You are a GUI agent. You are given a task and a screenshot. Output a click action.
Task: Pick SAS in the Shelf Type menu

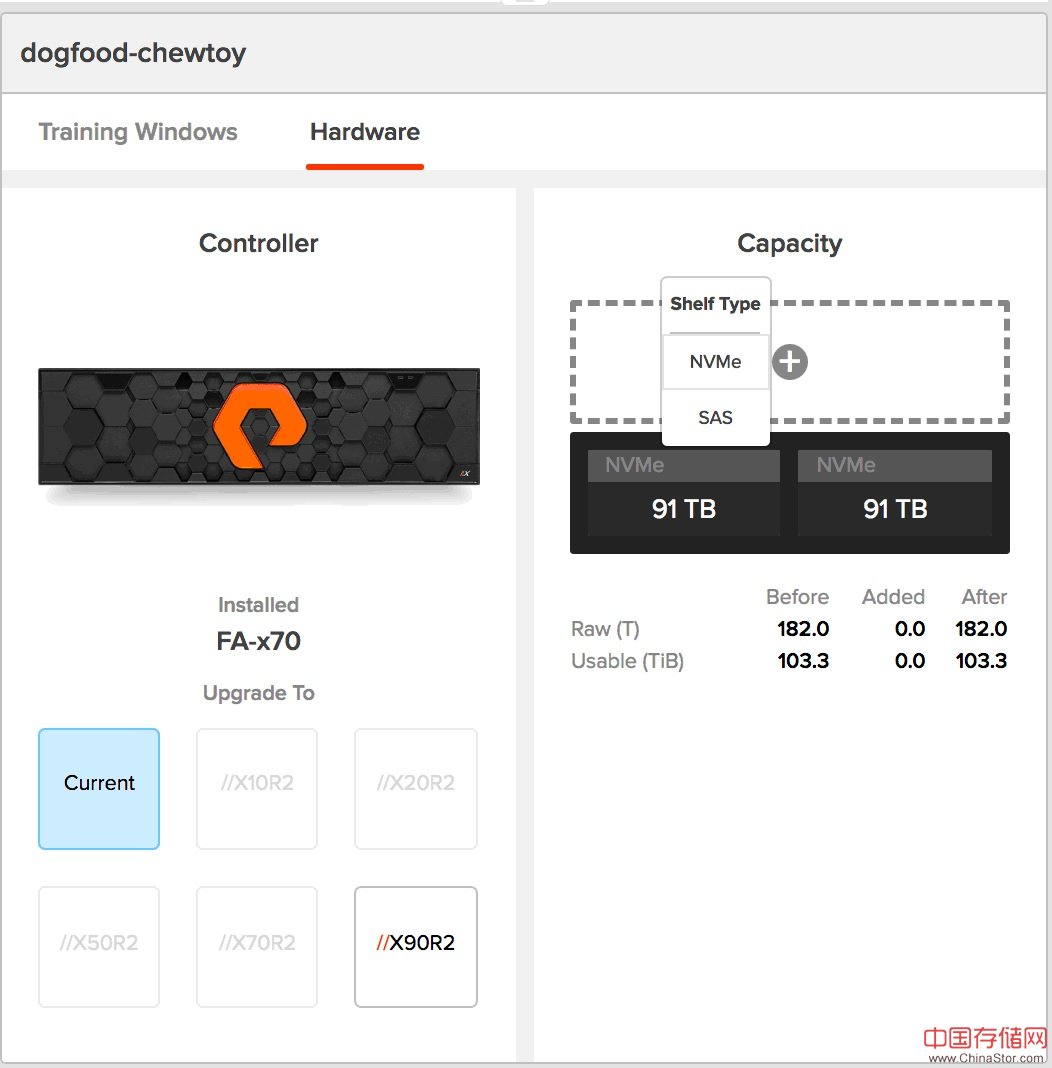[x=715, y=418]
